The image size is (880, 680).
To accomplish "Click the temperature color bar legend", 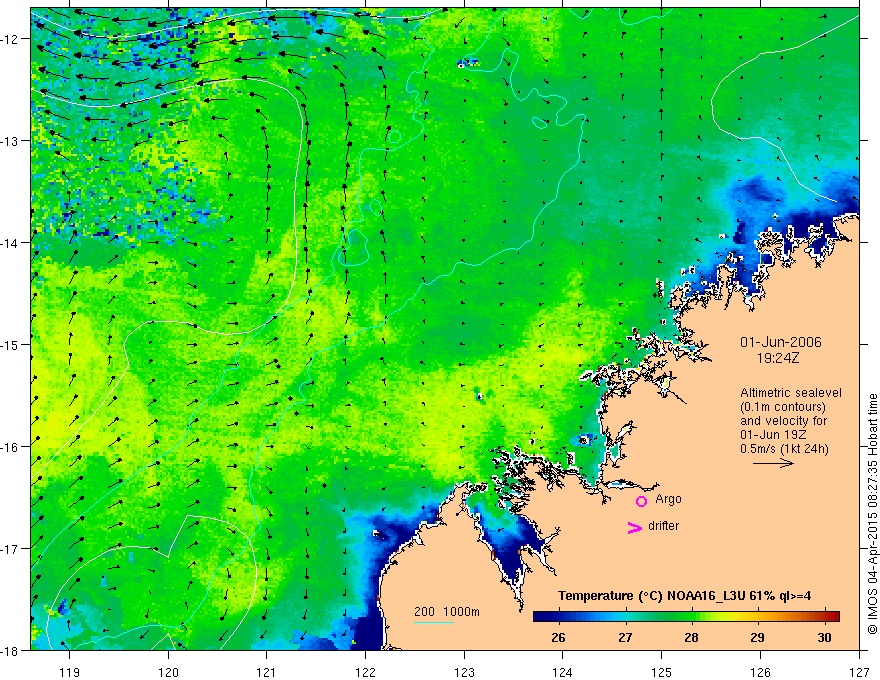I will click(x=686, y=616).
